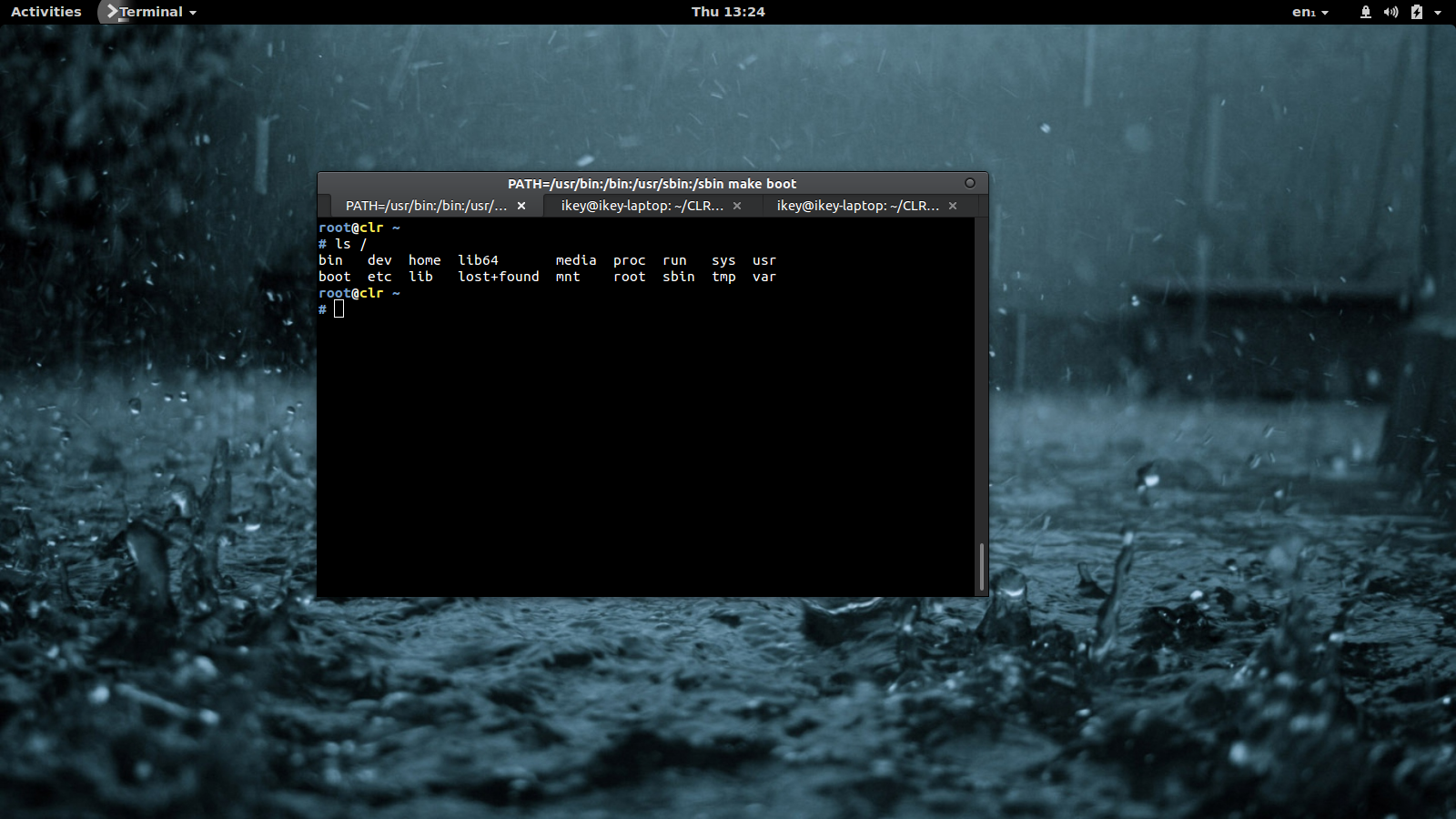Close the third ikey@ikey-laptop tab
1456x819 pixels.
(953, 206)
